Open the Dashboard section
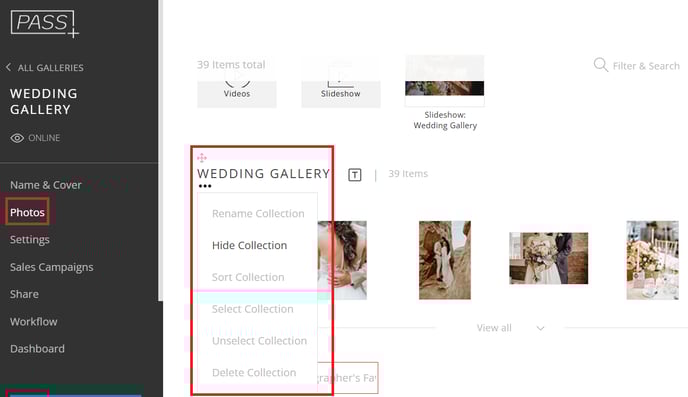Viewport: 688px width, 397px height. pos(37,349)
